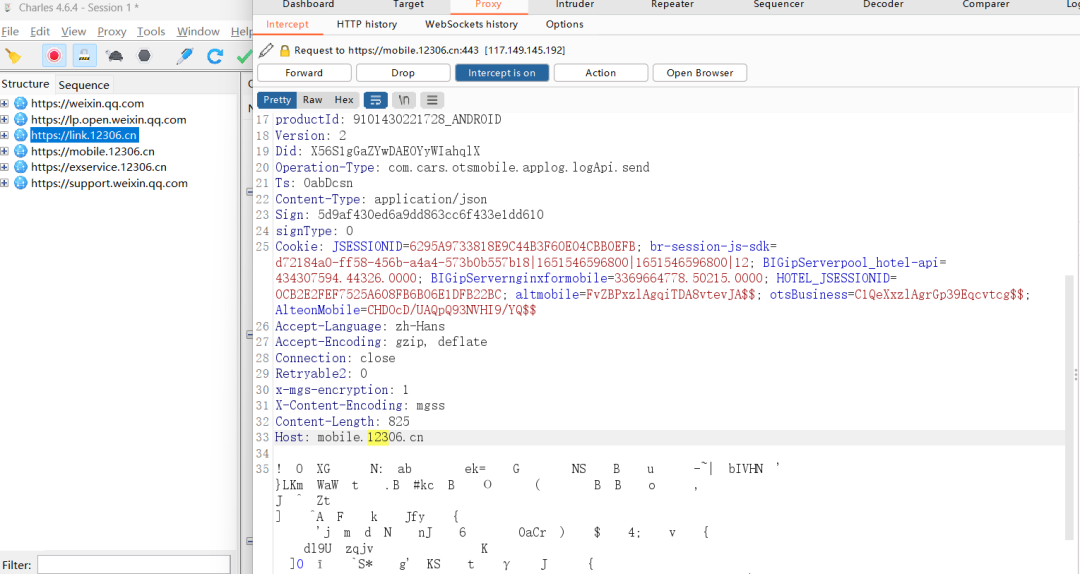The image size is (1080, 574).
Task: Toggle the Intercept is on button
Action: click(501, 73)
